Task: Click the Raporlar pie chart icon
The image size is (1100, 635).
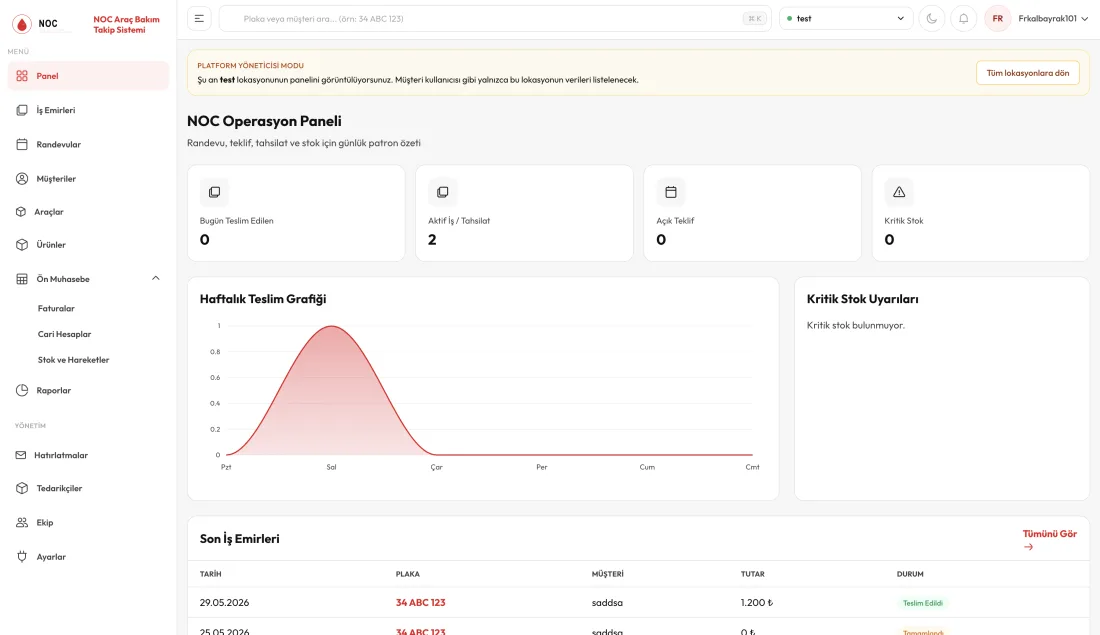Action: [x=22, y=391]
